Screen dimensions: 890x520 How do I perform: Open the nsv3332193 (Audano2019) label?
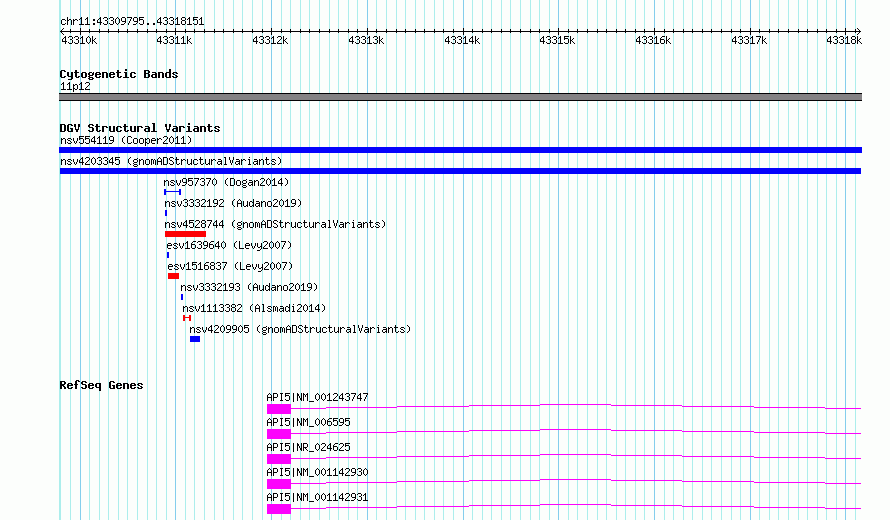click(249, 287)
